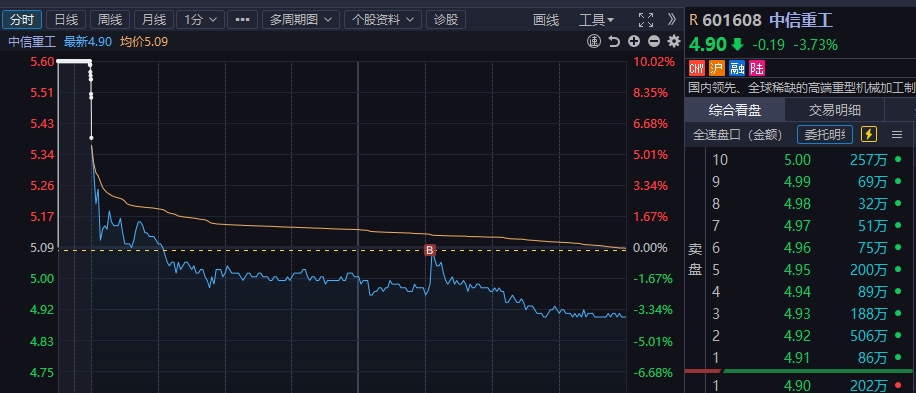Viewport: 916px width, 393px height.
Task: Switch chart to 日线 daily view
Action: (66, 20)
